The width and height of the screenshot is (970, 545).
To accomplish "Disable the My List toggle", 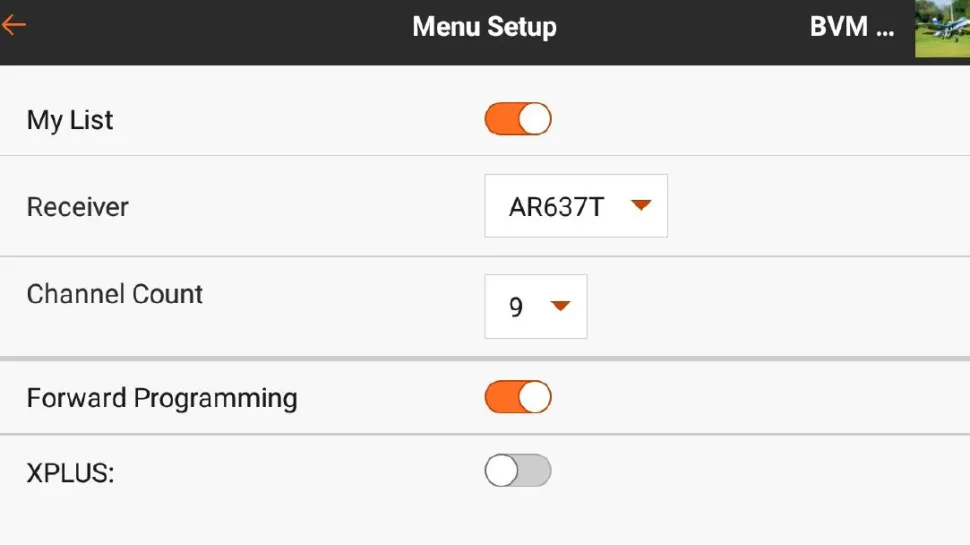I will tap(518, 119).
